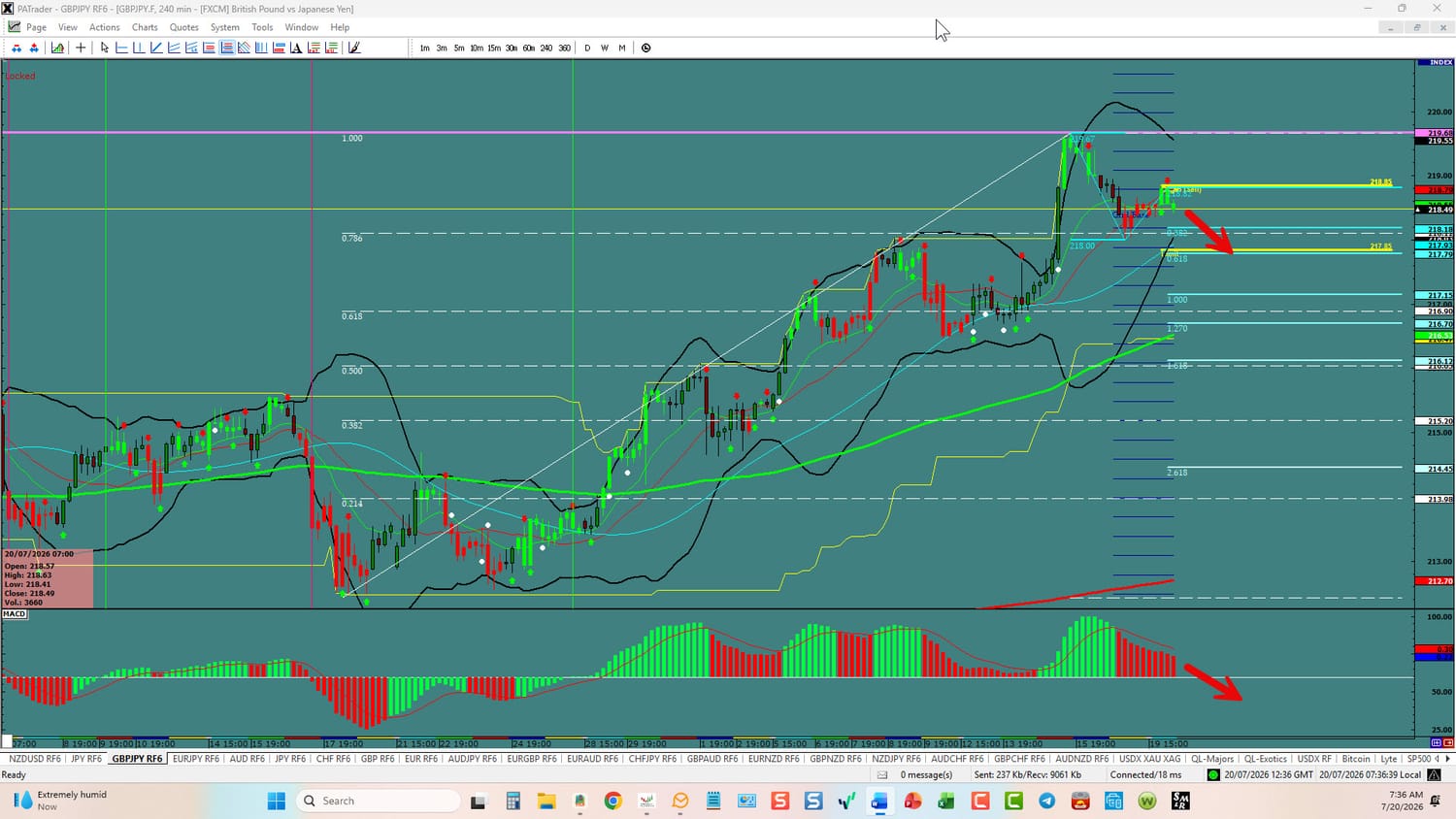Open the Window menu

click(x=302, y=27)
